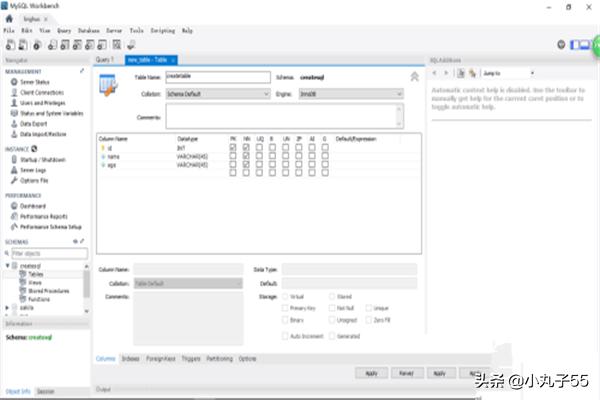The height and width of the screenshot is (400, 600).
Task: Open table Collation Schema Default dropdown
Action: coord(218,94)
